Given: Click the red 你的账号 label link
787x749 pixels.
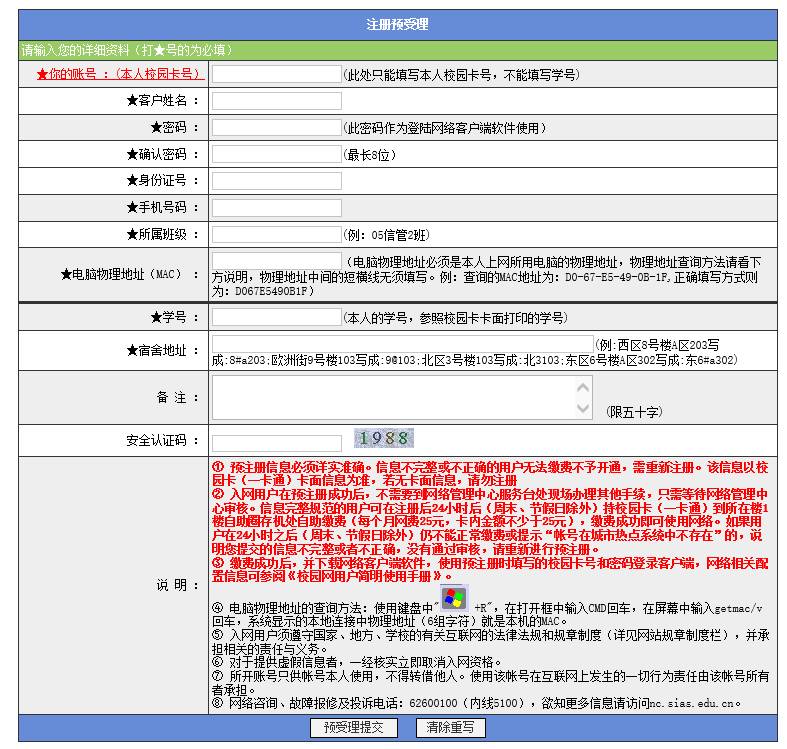Looking at the screenshot, I should 119,74.
